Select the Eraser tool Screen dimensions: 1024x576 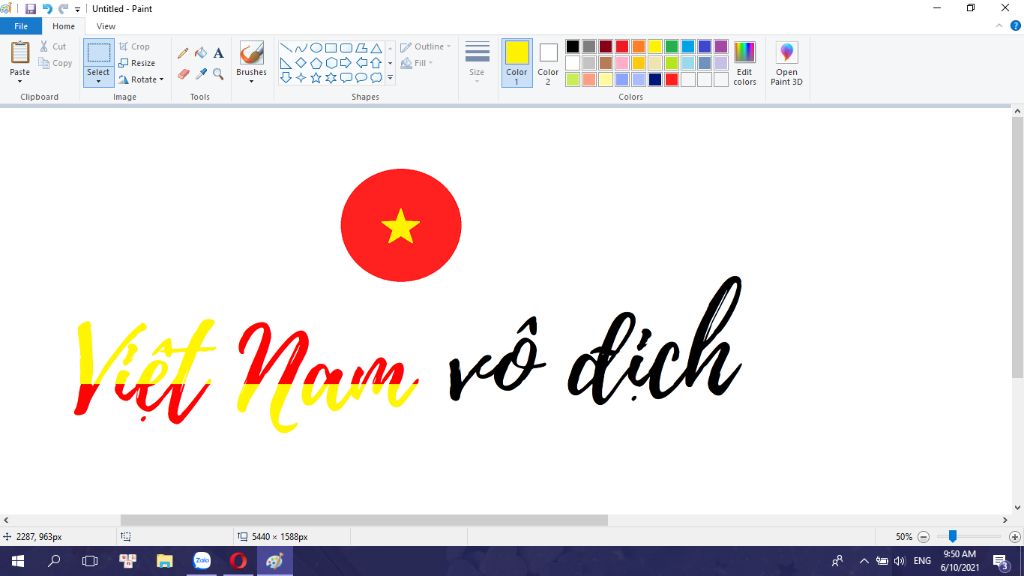click(184, 74)
